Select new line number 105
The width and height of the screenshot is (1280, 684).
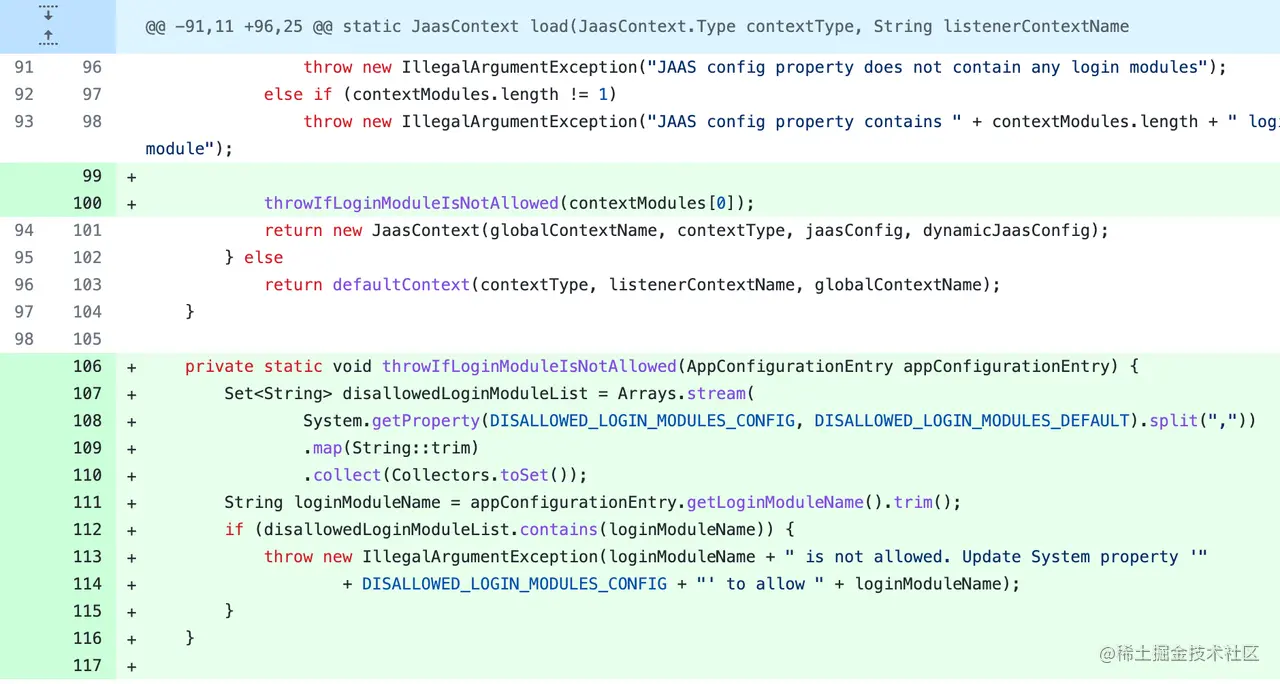[87, 338]
